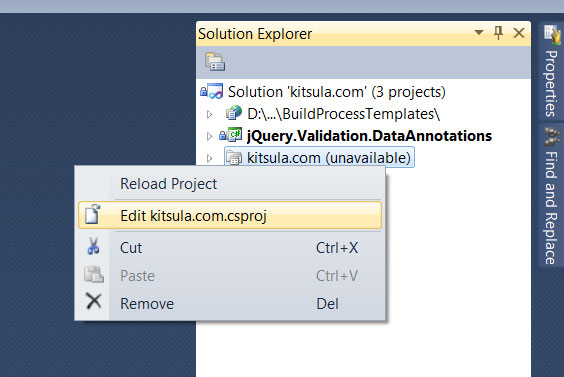Select the Solution 'kitsula.com' root item
This screenshot has width=564, height=377.
coord(337,92)
